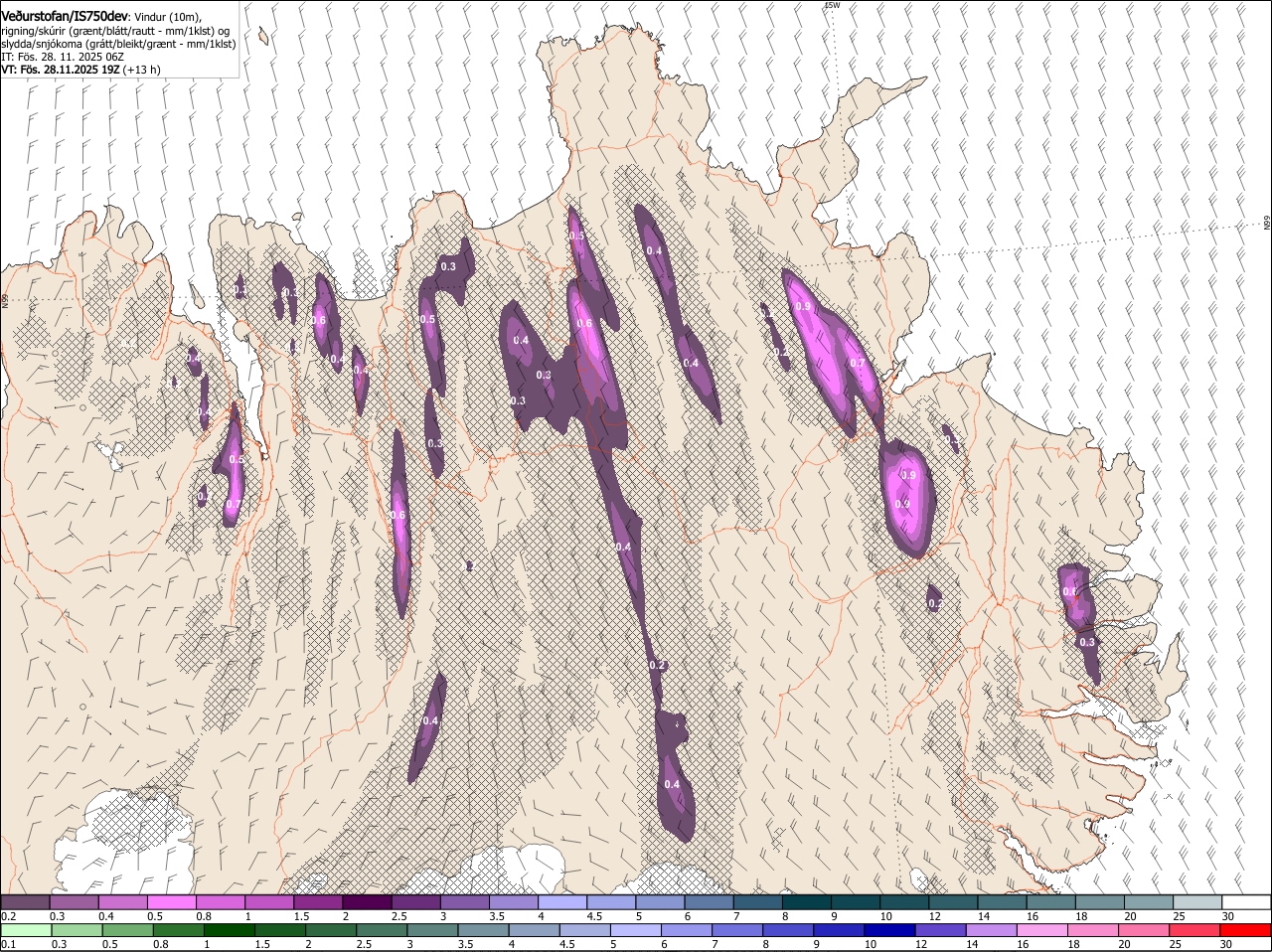Click the "slydda/snjókoma (grátt/bleikt/grænt" description line

tap(117, 44)
